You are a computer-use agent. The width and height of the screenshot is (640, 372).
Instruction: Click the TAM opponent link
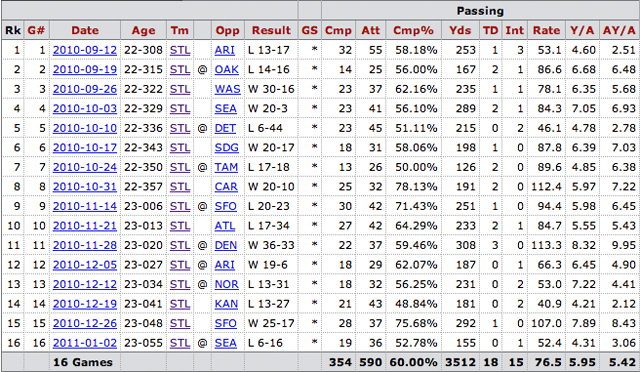click(226, 167)
